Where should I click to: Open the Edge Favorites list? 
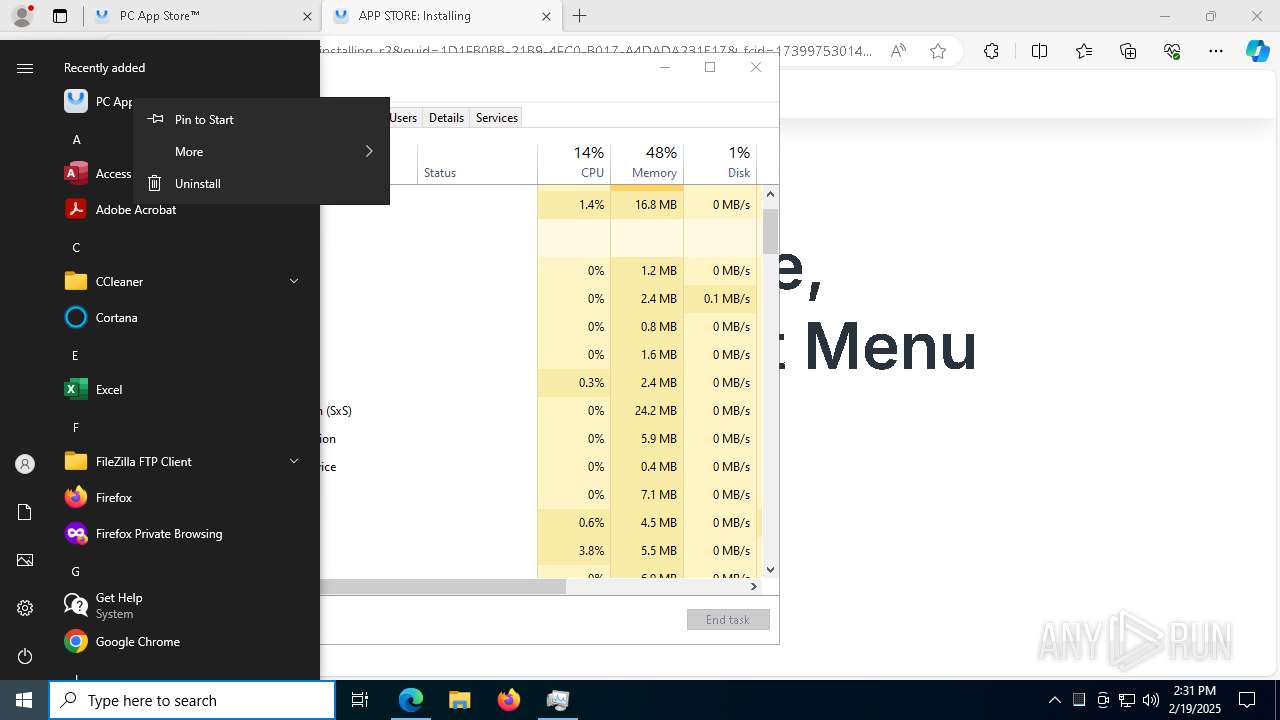click(x=1084, y=51)
